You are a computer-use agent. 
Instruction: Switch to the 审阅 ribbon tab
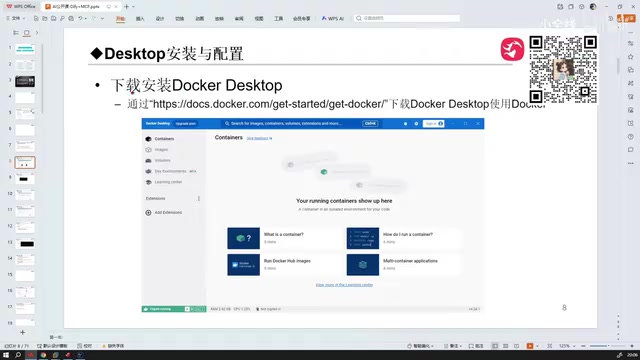[239, 18]
